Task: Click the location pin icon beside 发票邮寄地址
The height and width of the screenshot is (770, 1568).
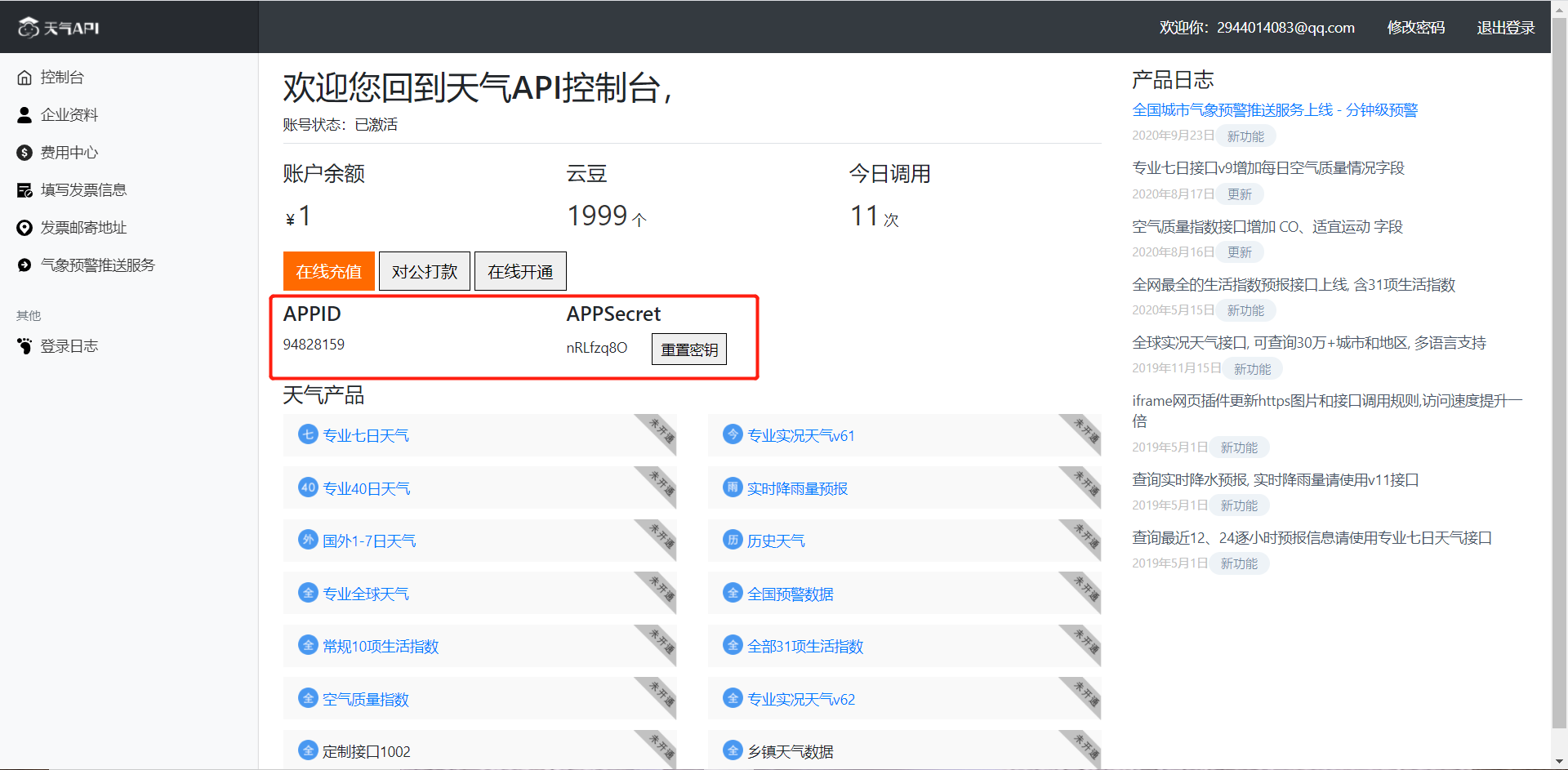Action: point(24,228)
